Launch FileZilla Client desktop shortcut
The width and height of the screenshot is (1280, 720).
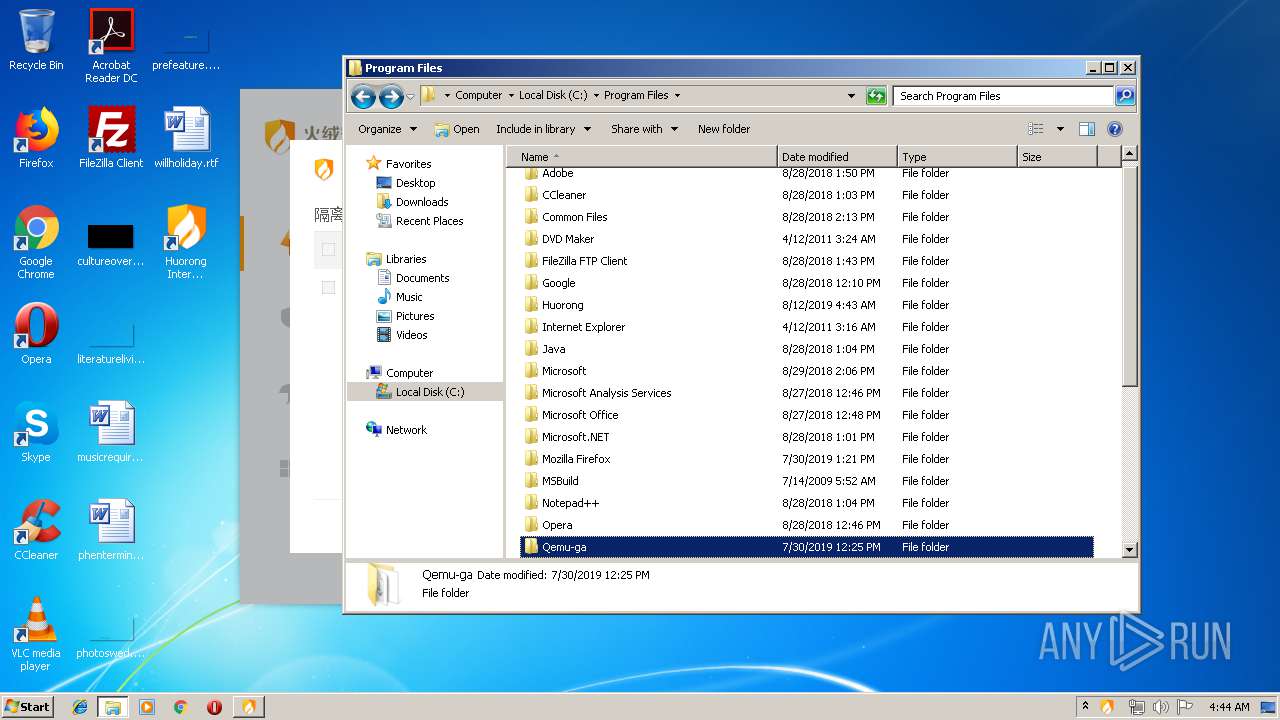[x=111, y=138]
